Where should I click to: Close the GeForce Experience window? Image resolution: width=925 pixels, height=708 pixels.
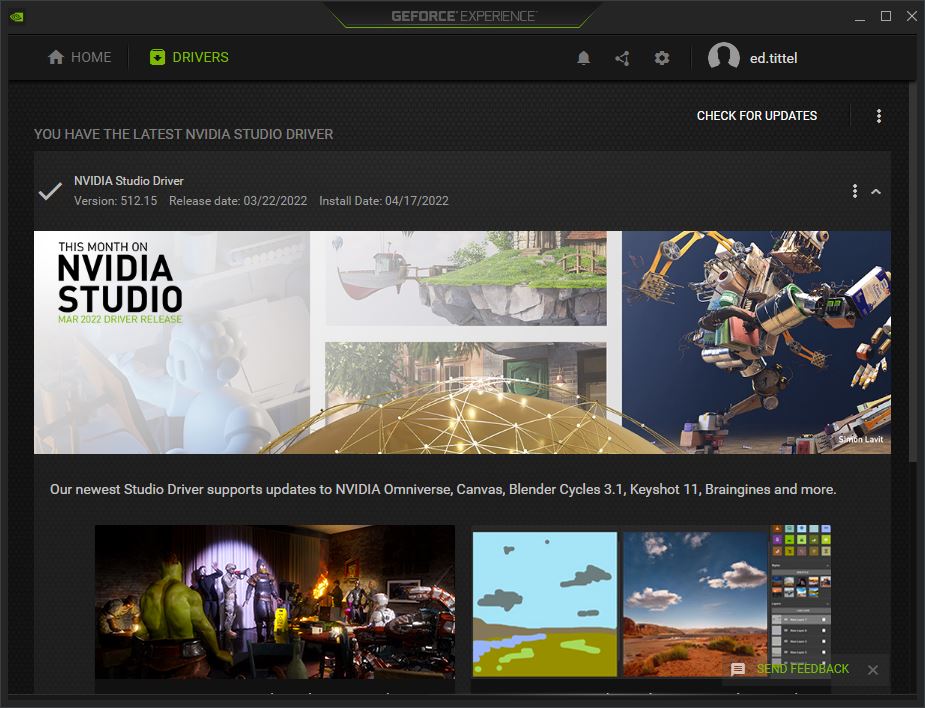(x=912, y=17)
